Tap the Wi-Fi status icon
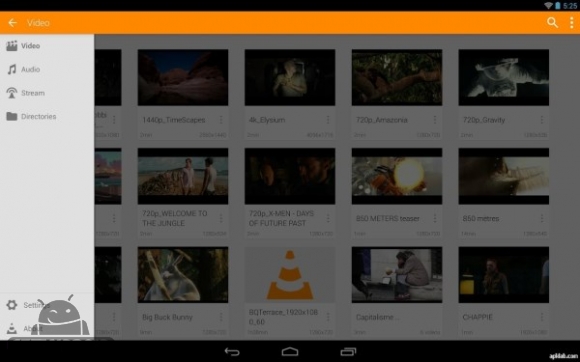The height and width of the screenshot is (362, 580). 548,5
